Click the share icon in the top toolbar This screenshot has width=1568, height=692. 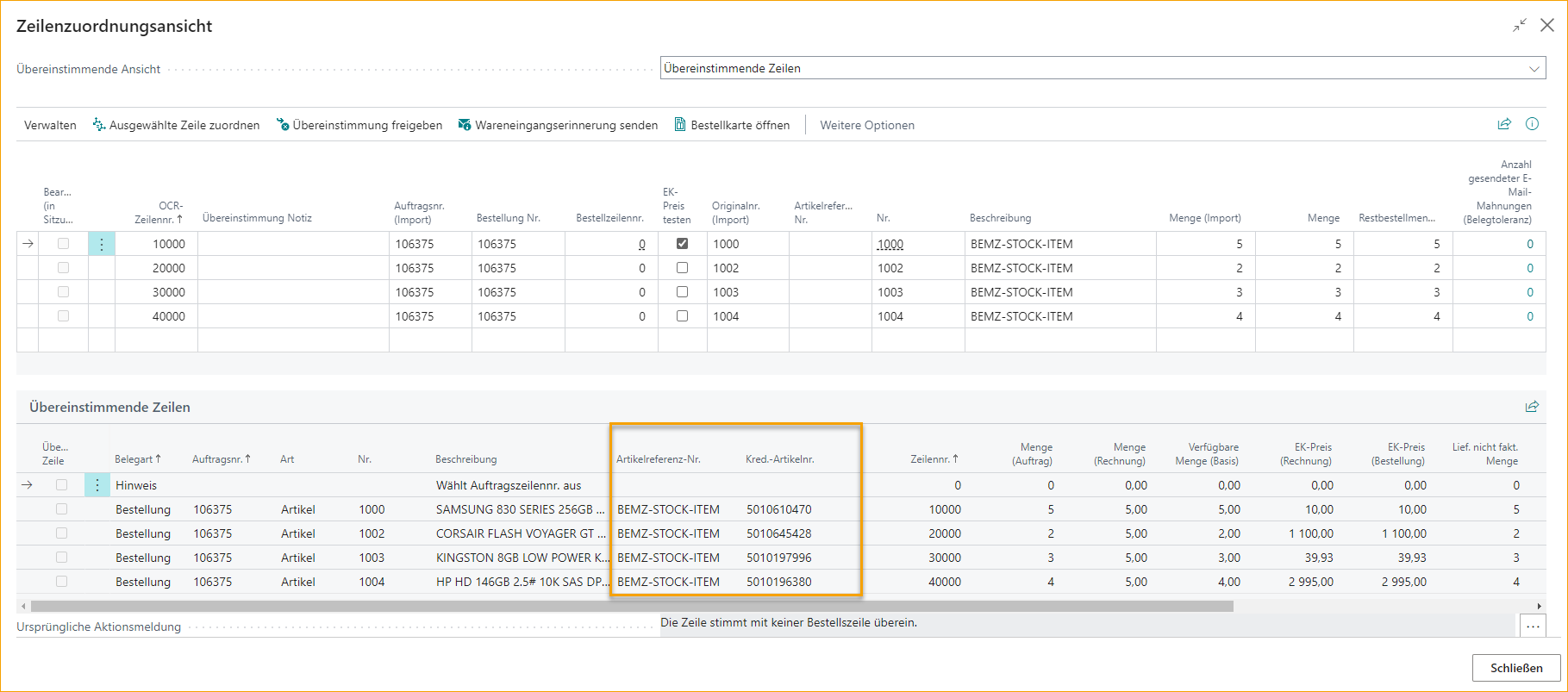(x=1504, y=124)
